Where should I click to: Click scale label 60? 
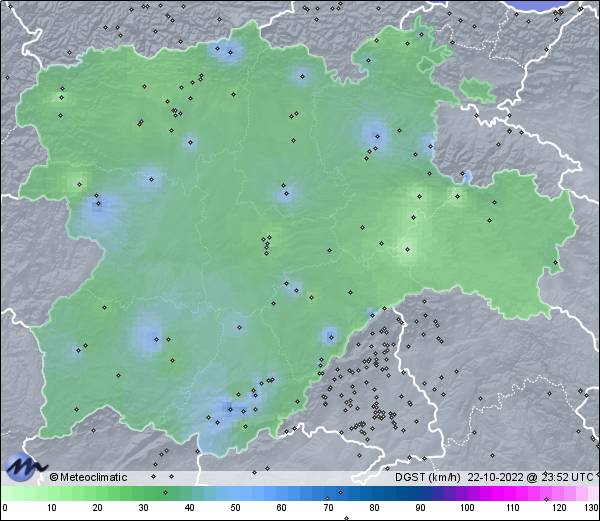[x=282, y=508]
